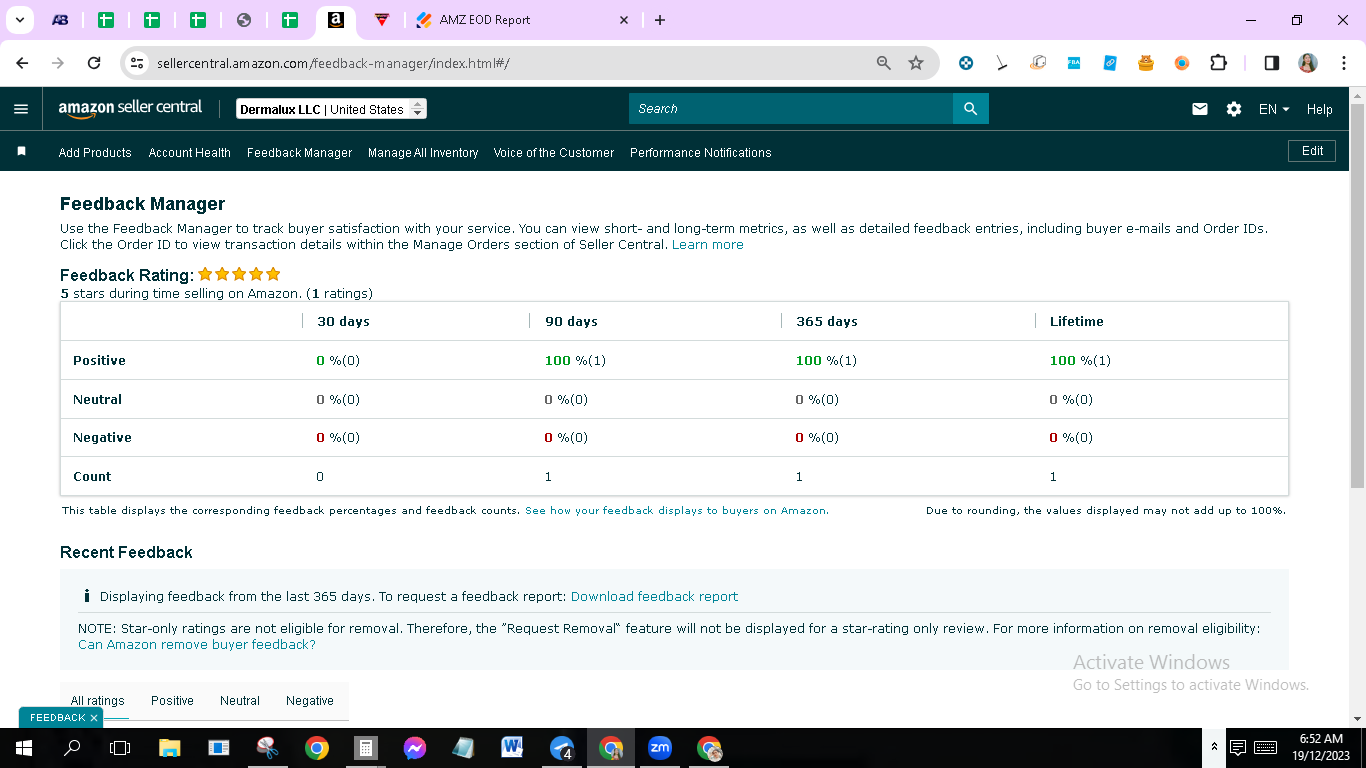Toggle the Chrome side panel

pos(1272,63)
